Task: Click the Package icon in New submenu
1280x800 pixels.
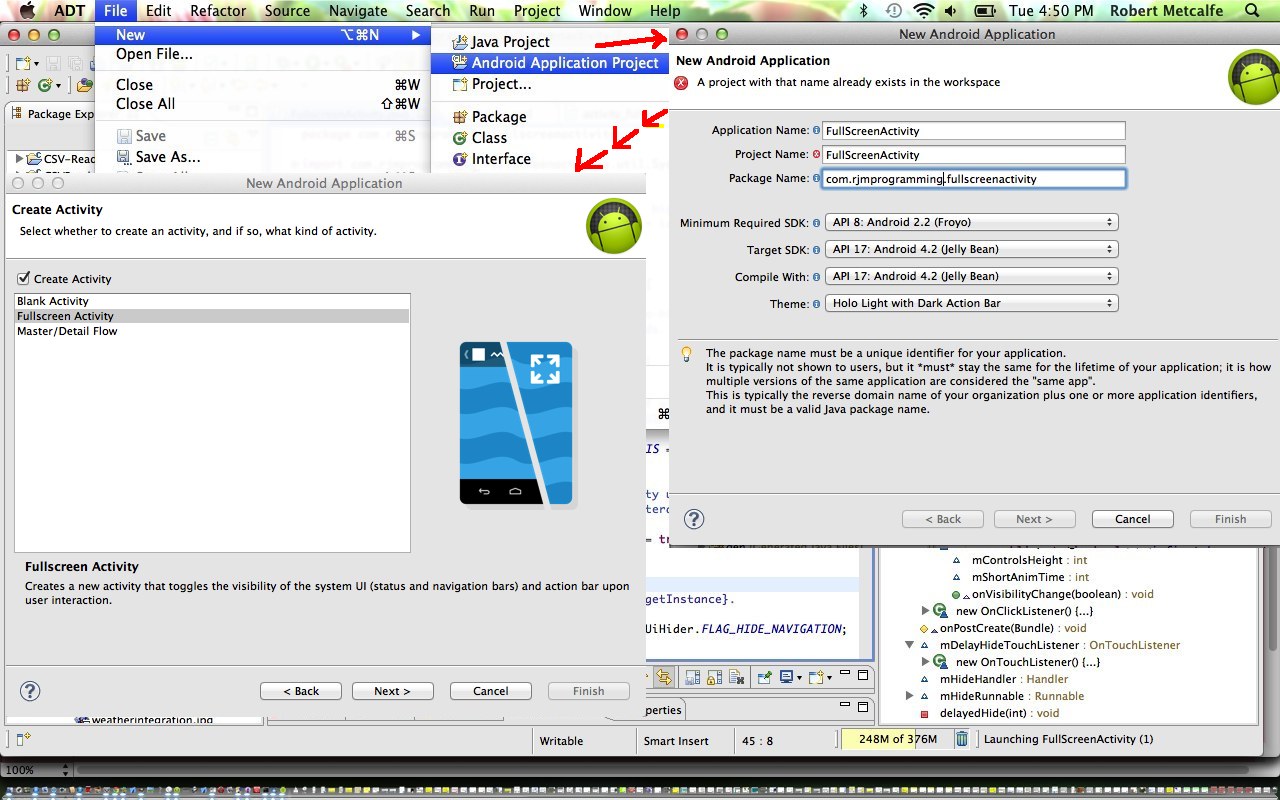Action: pyautogui.click(x=460, y=117)
